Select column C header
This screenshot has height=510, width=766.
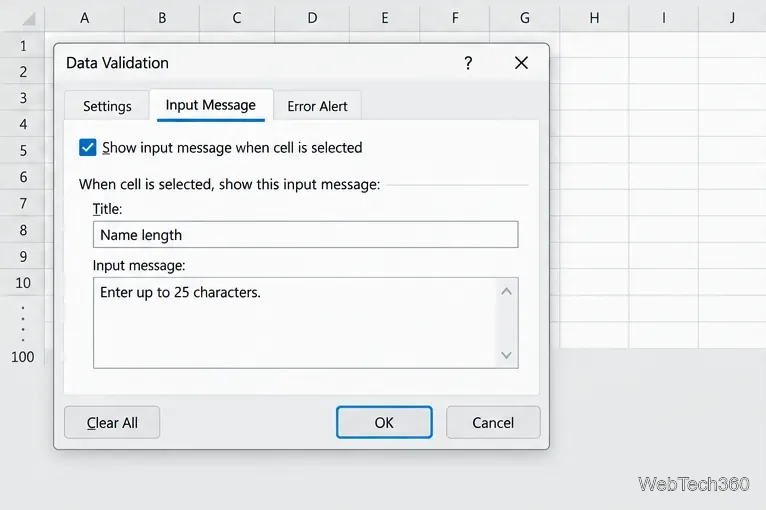click(x=236, y=18)
